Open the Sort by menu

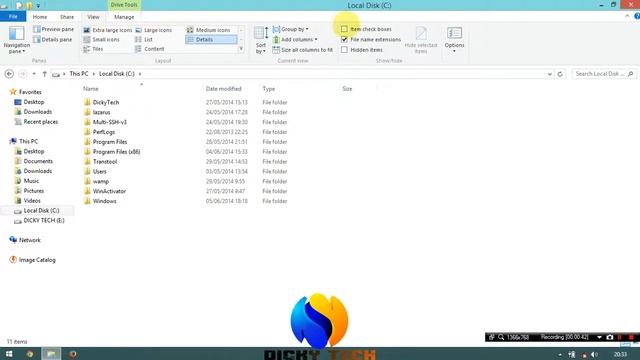click(x=261, y=40)
